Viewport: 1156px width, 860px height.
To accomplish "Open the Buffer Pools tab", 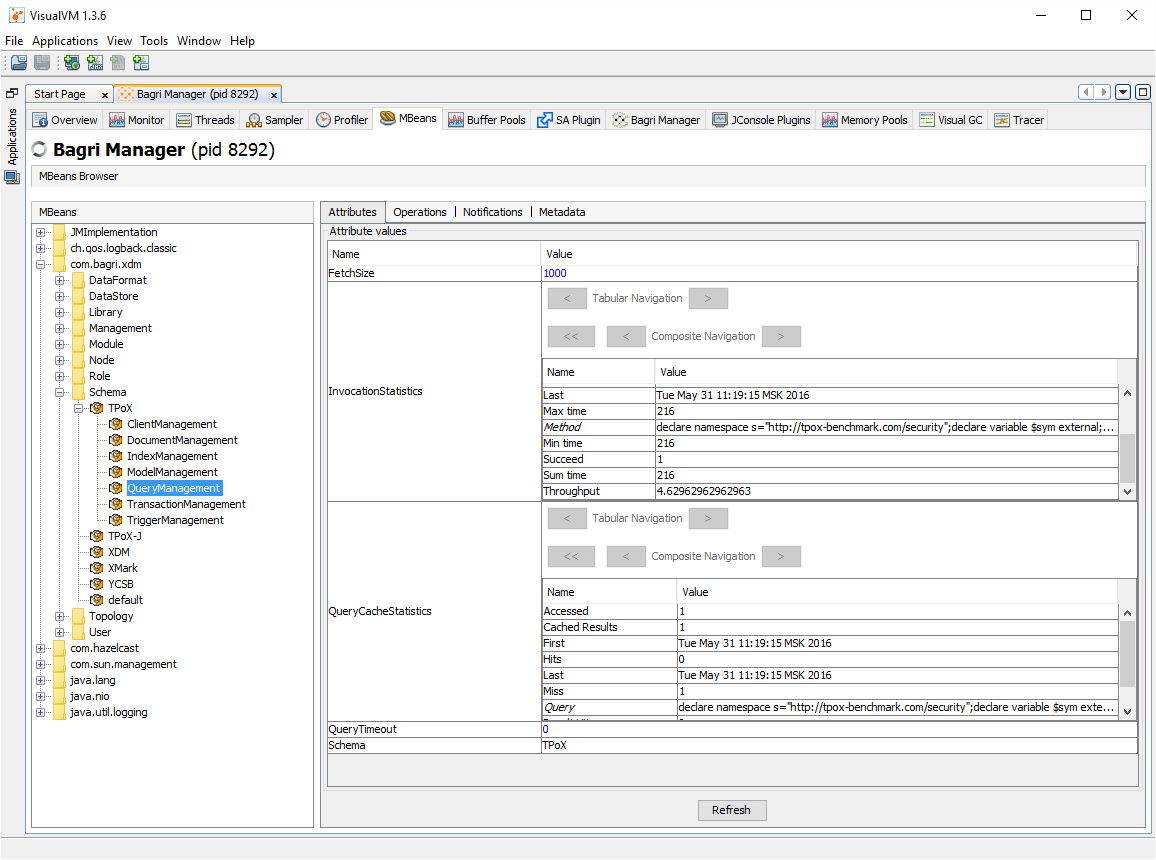I will (x=487, y=119).
